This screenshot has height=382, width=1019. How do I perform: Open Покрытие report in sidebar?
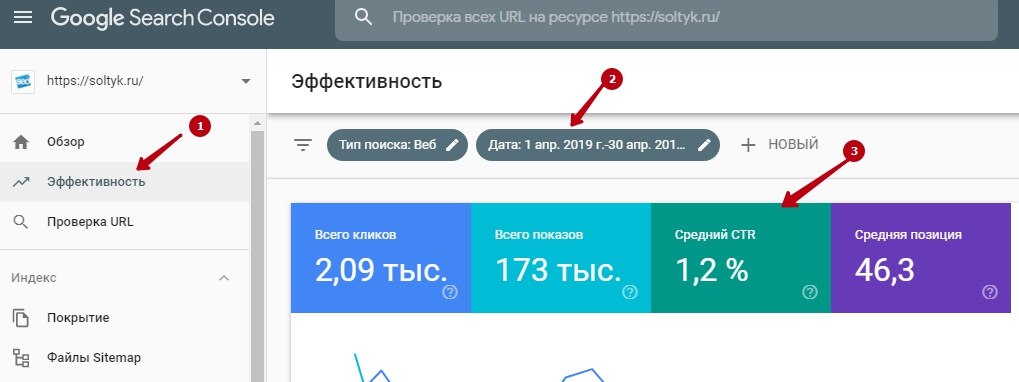(125, 318)
